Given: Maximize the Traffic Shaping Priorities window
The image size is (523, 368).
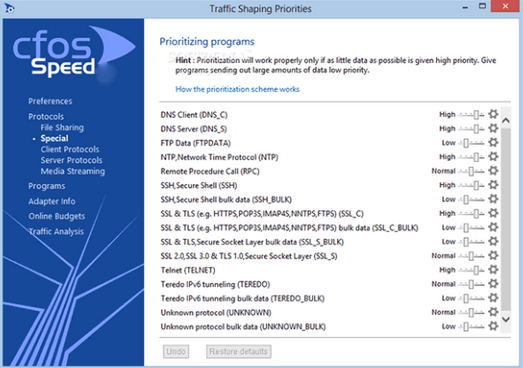Looking at the screenshot, I should click(x=482, y=7).
